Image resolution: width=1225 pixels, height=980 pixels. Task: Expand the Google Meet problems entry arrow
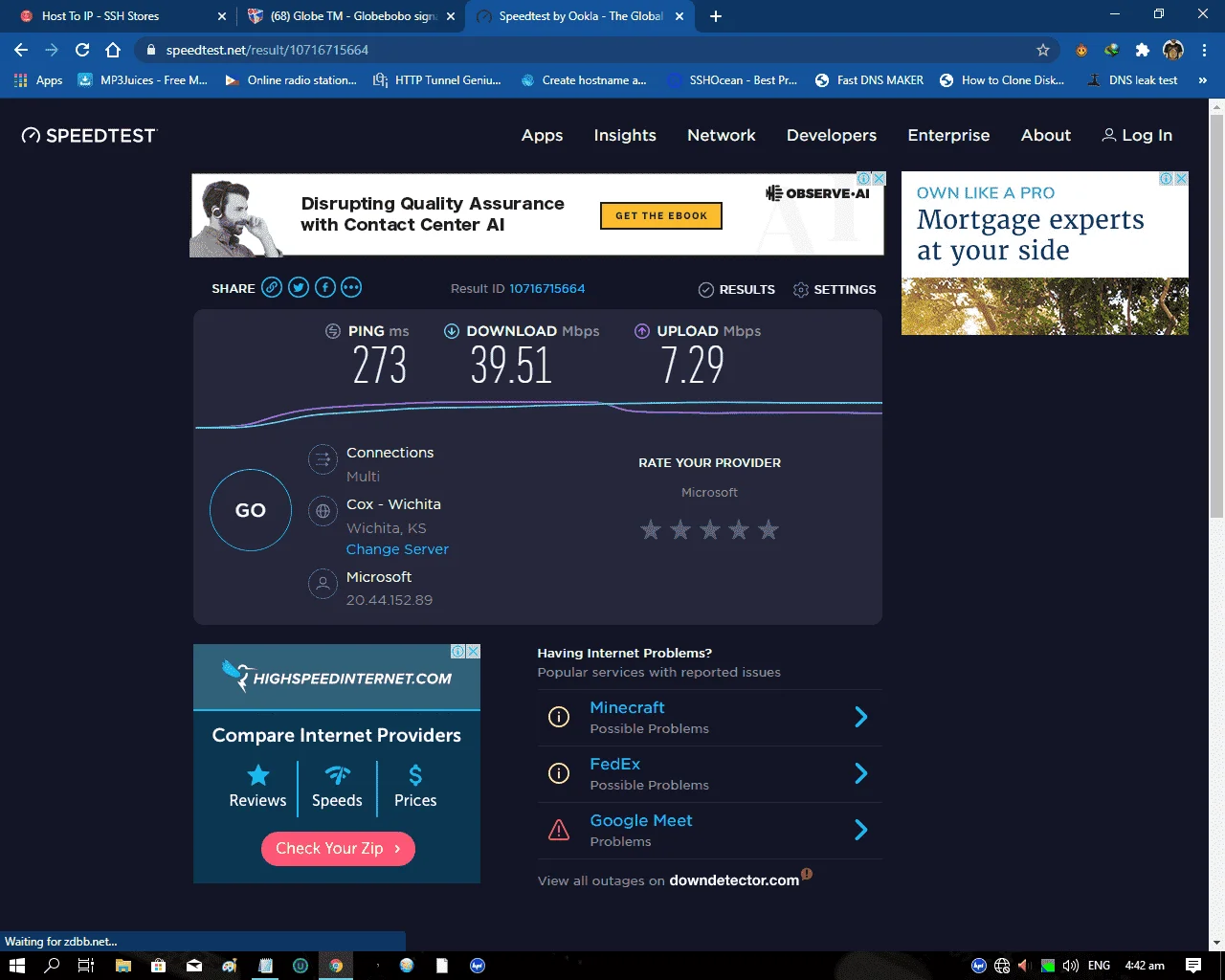click(861, 830)
